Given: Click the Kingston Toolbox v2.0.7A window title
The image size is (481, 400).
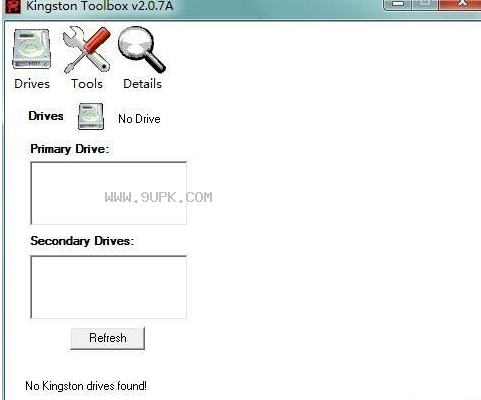Looking at the screenshot, I should point(100,6).
